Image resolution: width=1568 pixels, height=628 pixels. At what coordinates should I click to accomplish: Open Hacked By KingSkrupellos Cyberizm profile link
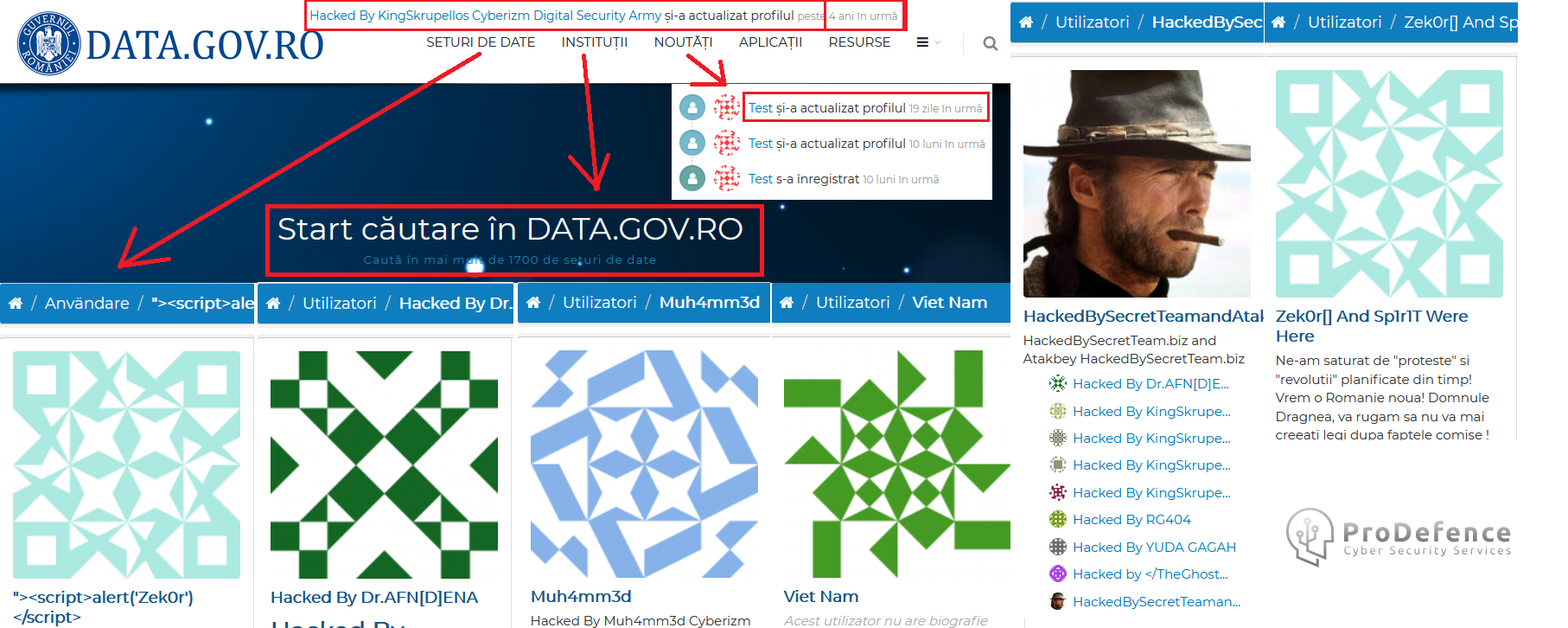[485, 16]
